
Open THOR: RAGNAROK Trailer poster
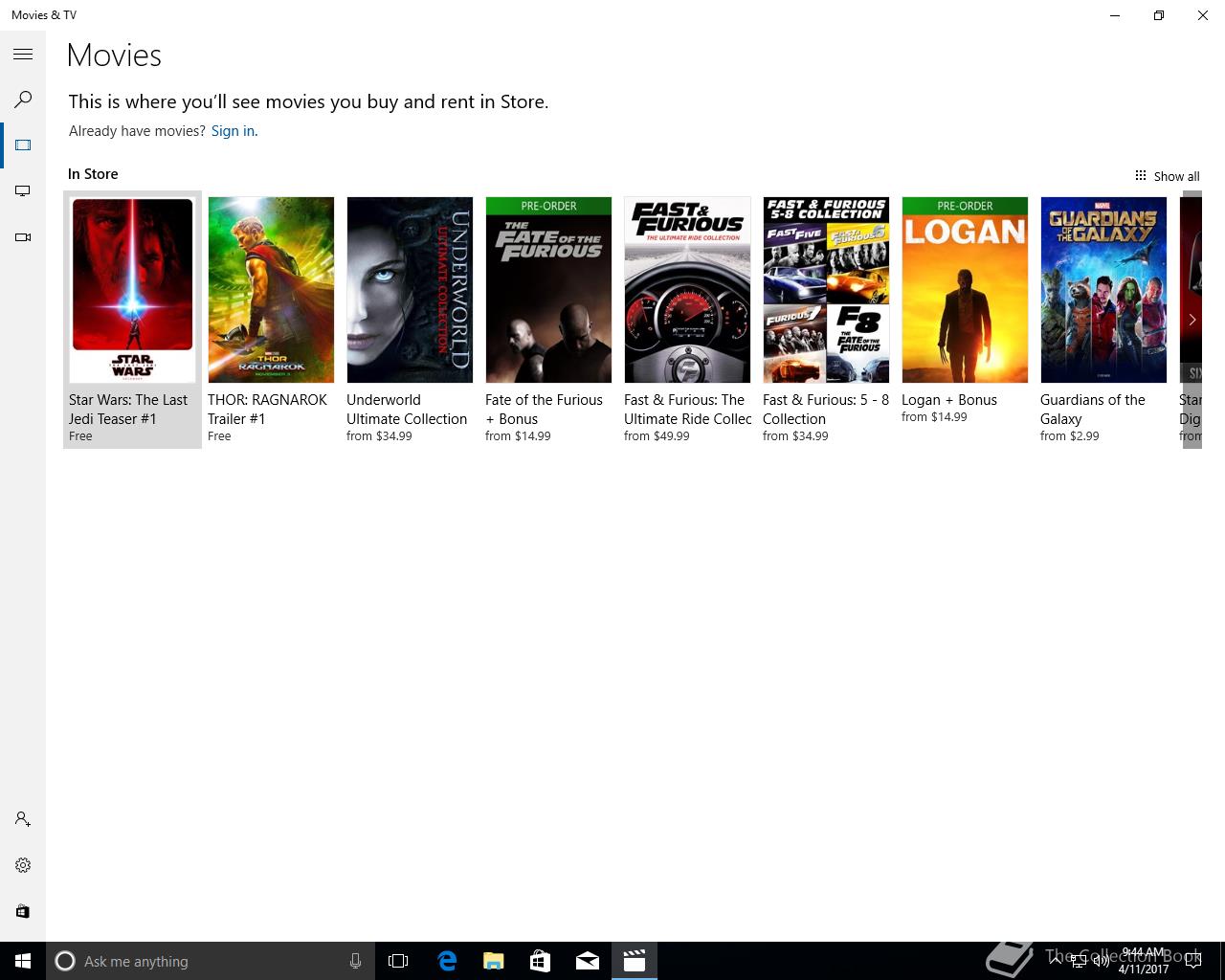point(271,290)
